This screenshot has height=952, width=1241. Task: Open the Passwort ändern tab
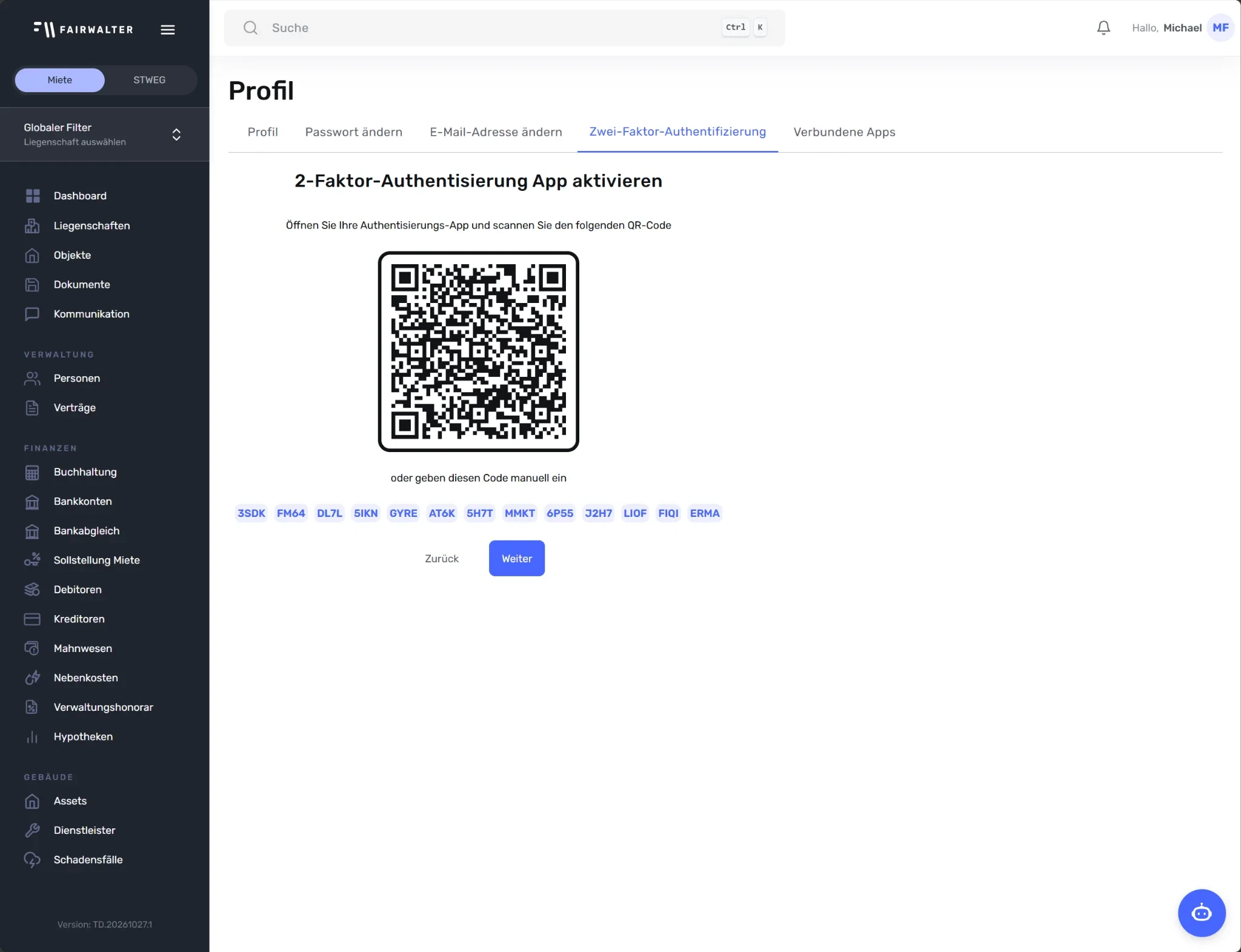tap(354, 132)
